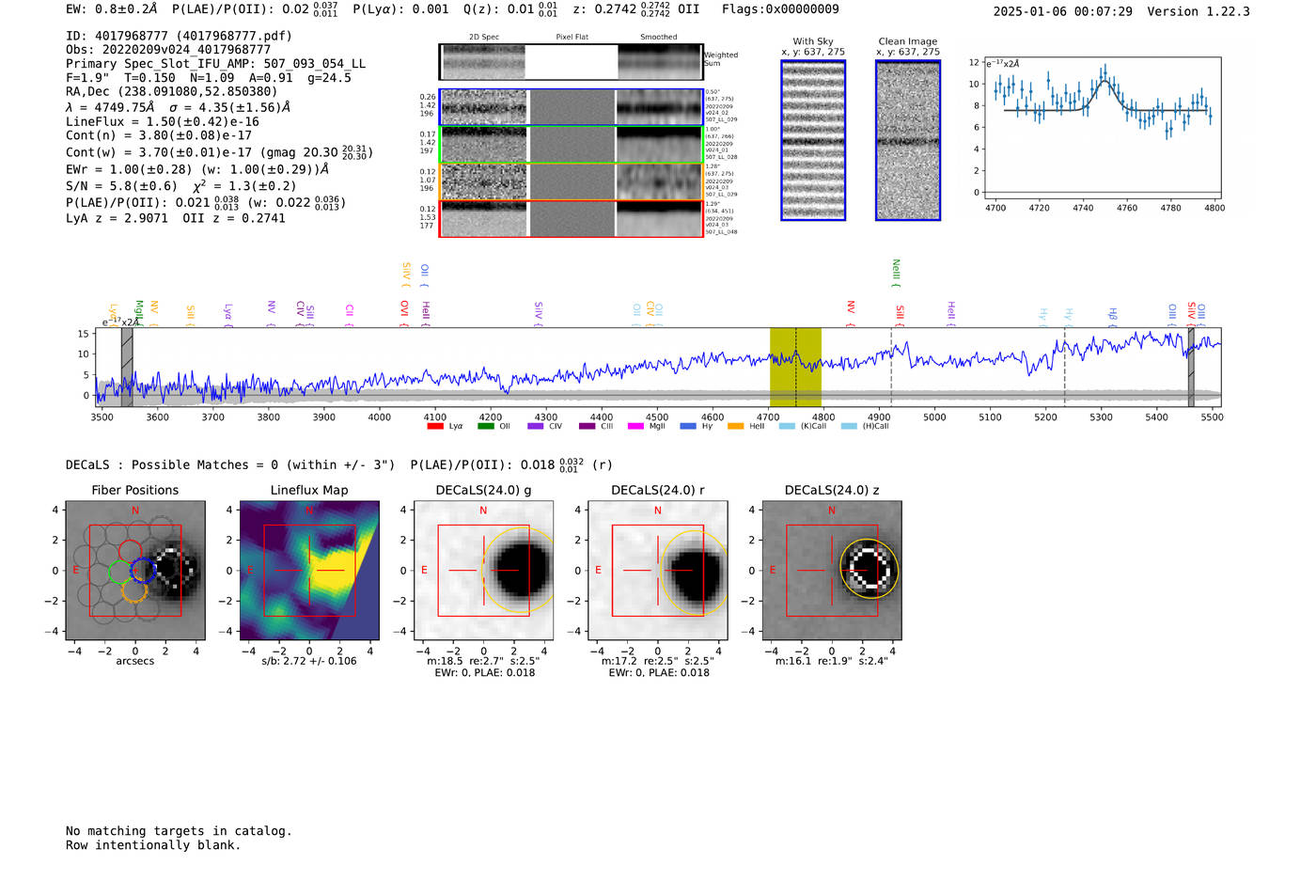Open the DECaLS(24.0) r cutout
The image size is (1316, 896).
tap(657, 570)
